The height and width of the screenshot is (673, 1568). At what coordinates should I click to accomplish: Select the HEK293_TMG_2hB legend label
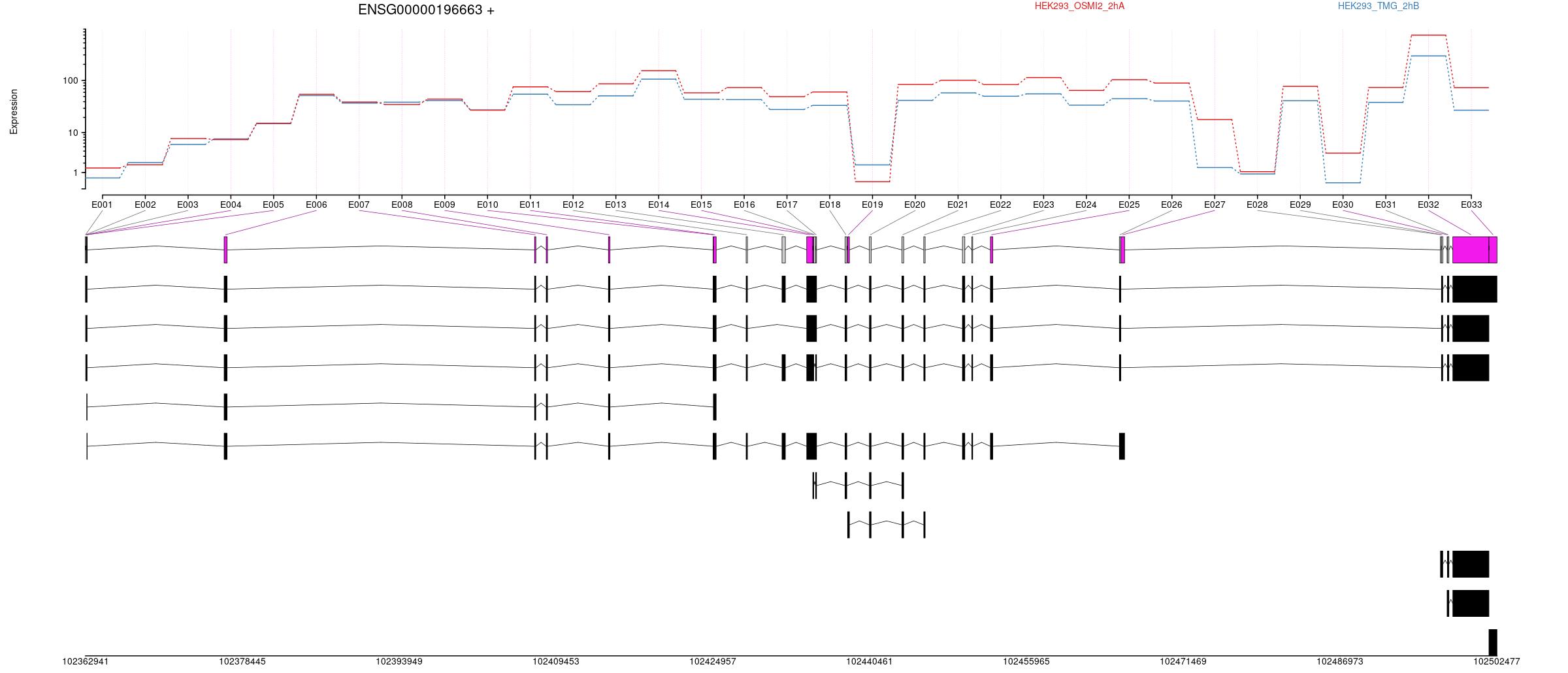pyautogui.click(x=1379, y=6)
